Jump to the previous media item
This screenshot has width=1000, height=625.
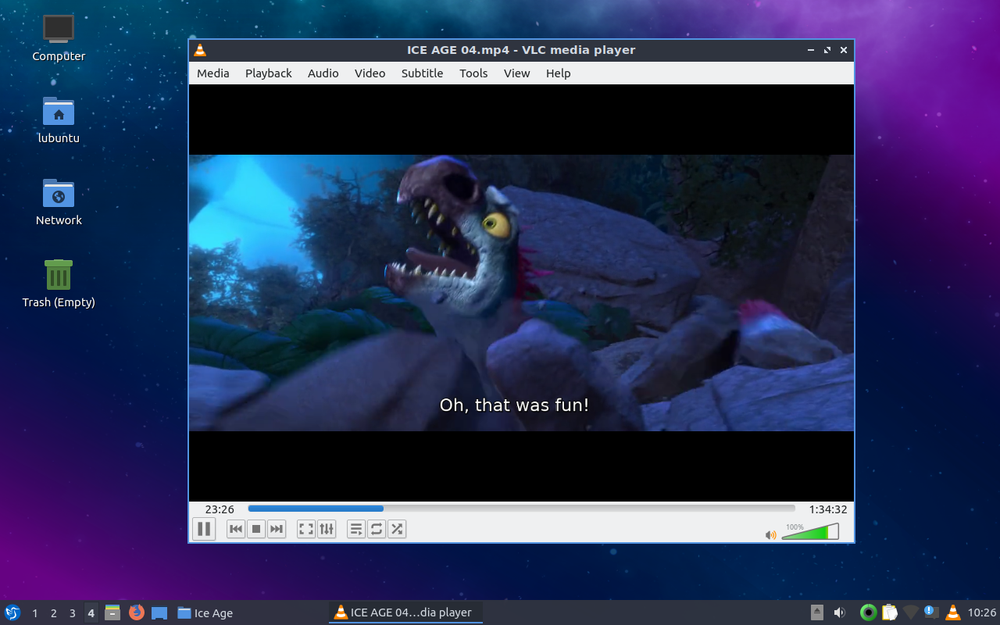pyautogui.click(x=236, y=529)
